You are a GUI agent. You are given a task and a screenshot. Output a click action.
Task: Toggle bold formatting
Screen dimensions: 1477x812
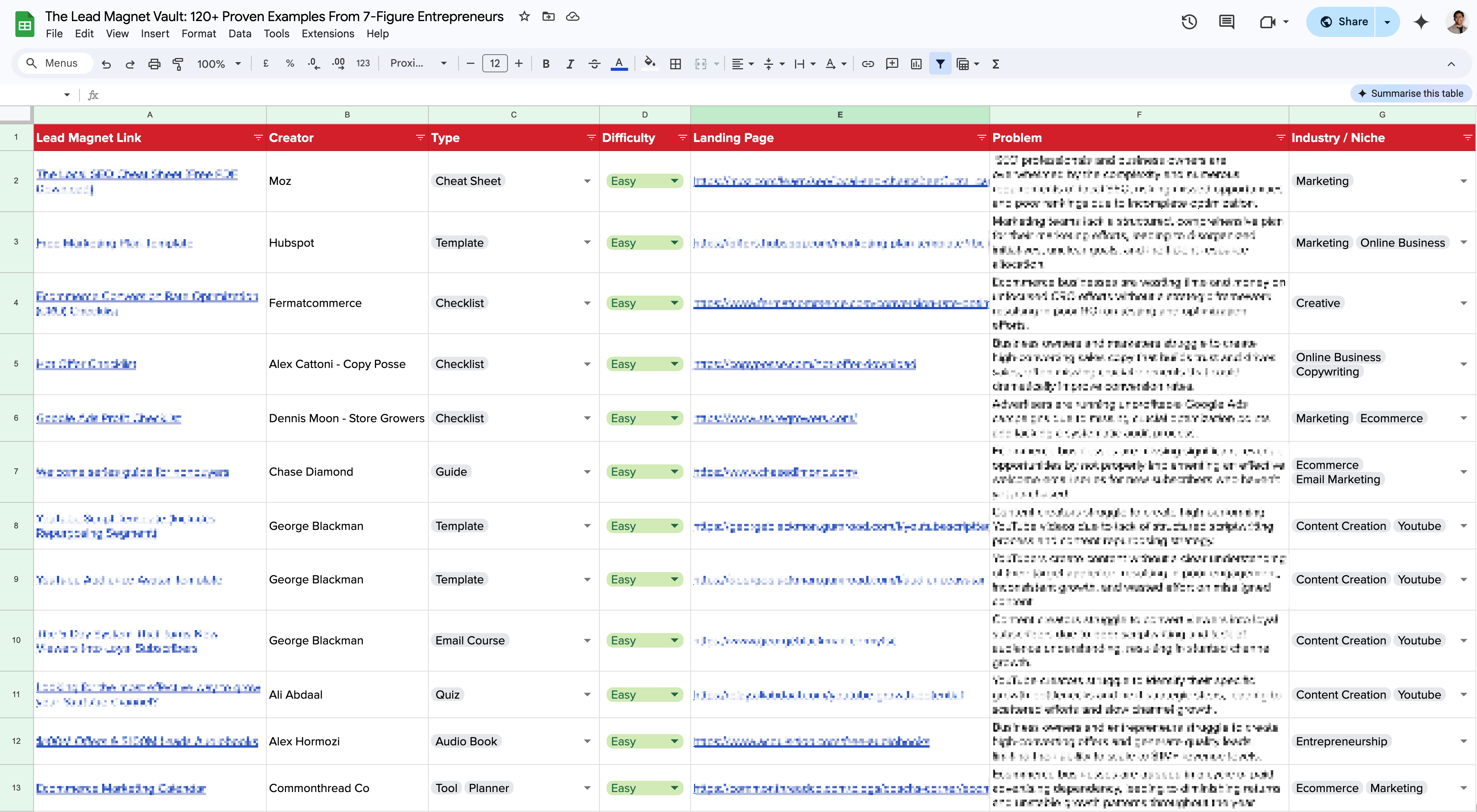click(545, 64)
